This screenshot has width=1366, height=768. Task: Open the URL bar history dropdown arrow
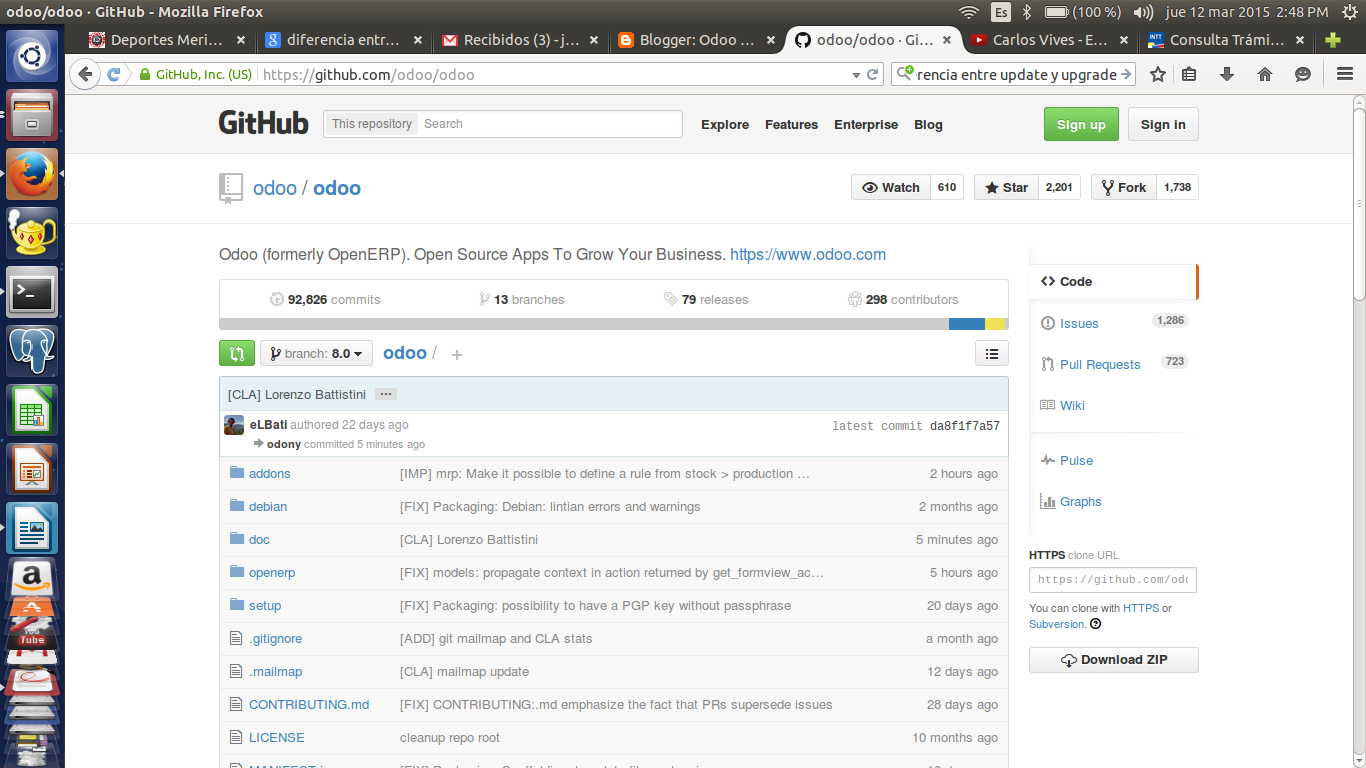coord(856,75)
